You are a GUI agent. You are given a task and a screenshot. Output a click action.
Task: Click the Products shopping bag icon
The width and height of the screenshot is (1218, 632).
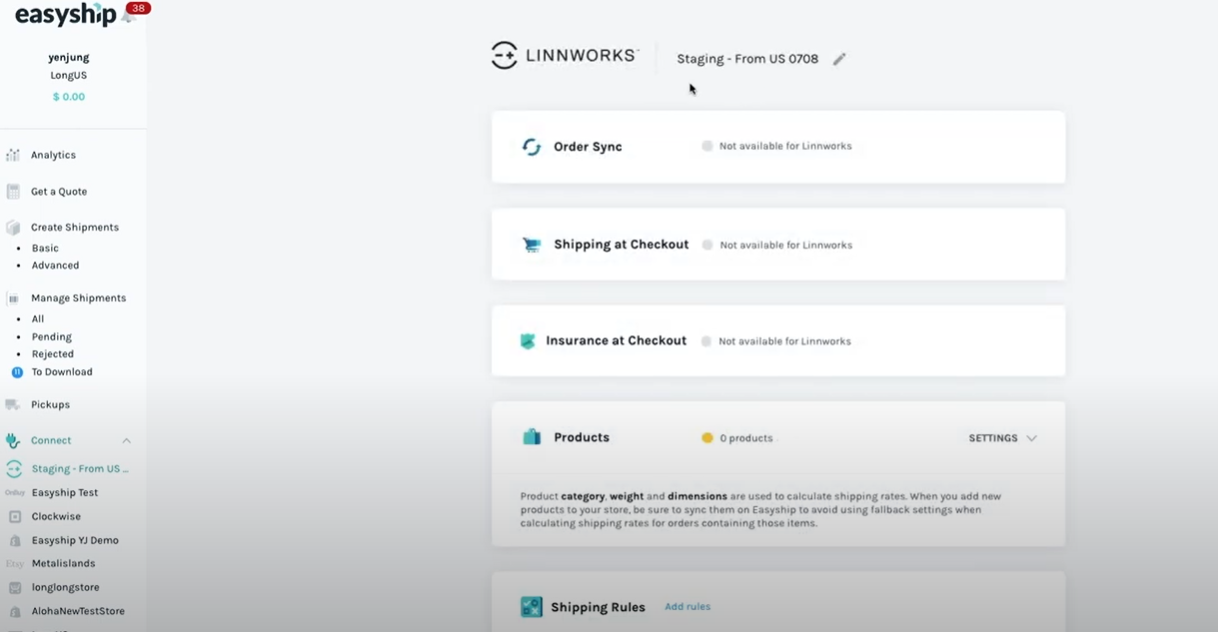[x=532, y=437]
